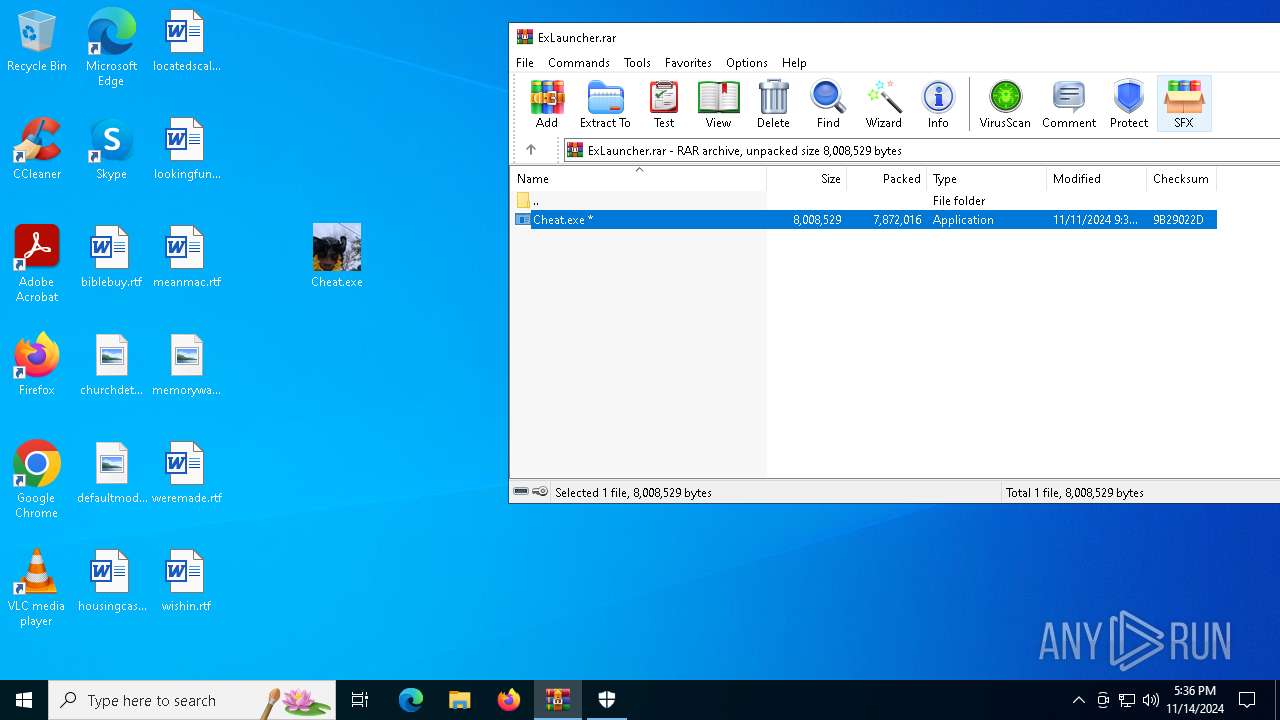Screen dimensions: 1280x720
Task: Click the Protect shield icon
Action: [x=1129, y=104]
